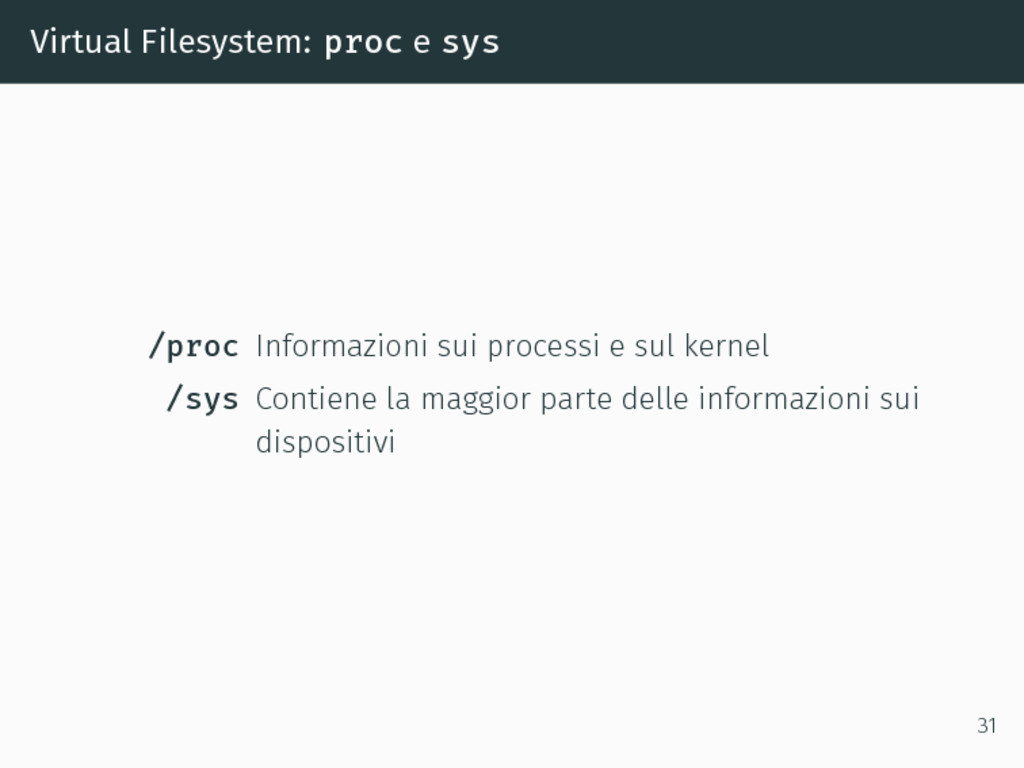Click the word 'sul' before kernel

(x=654, y=345)
